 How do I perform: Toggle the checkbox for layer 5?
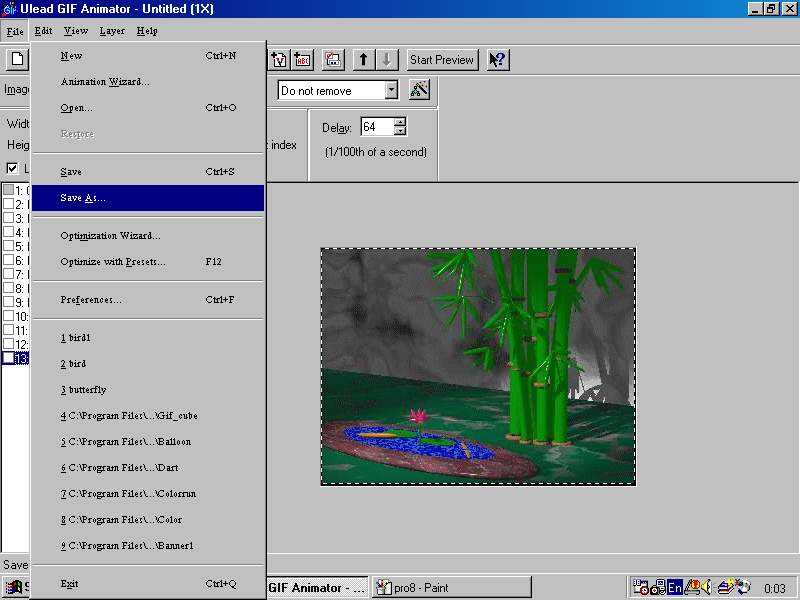8,246
